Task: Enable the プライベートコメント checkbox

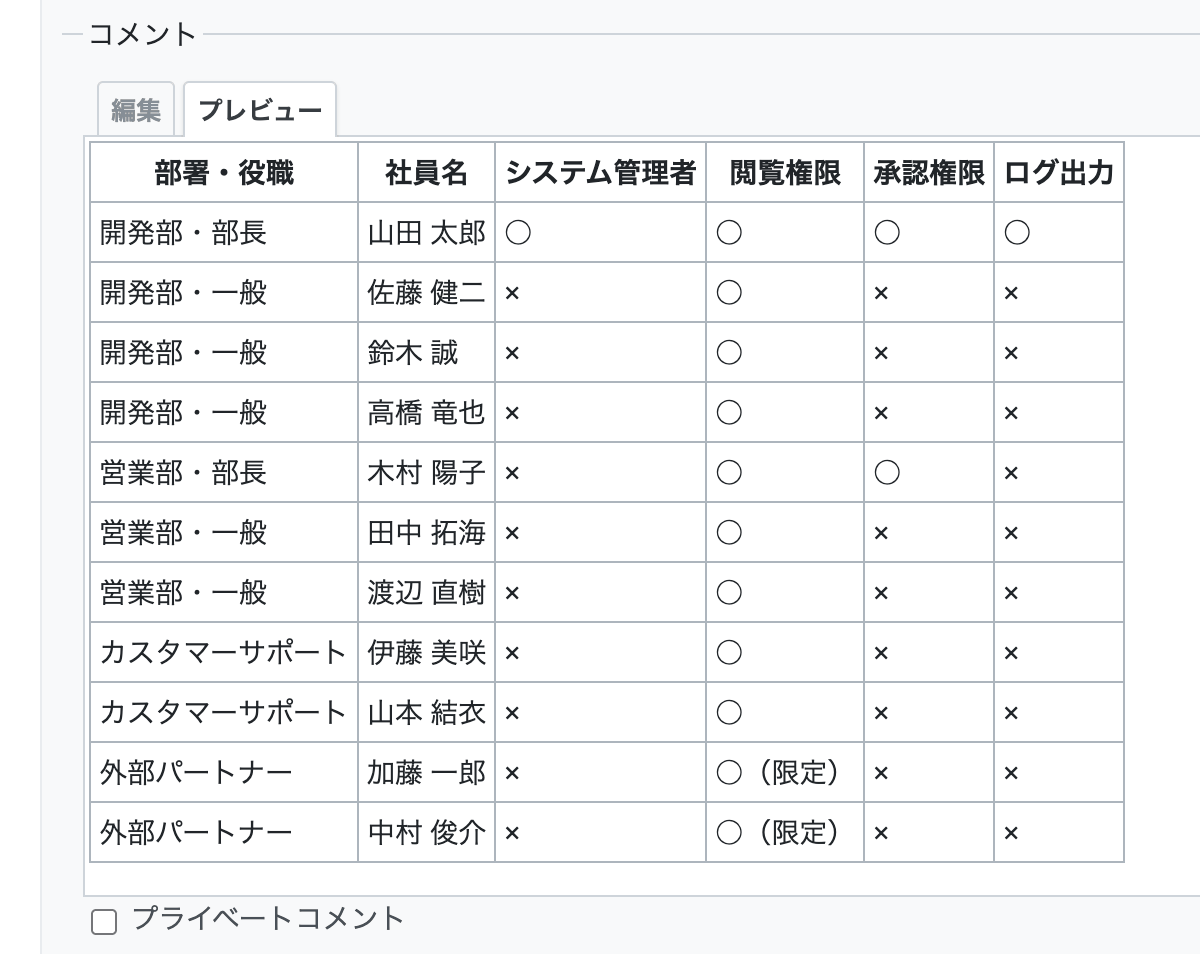Action: [x=104, y=921]
